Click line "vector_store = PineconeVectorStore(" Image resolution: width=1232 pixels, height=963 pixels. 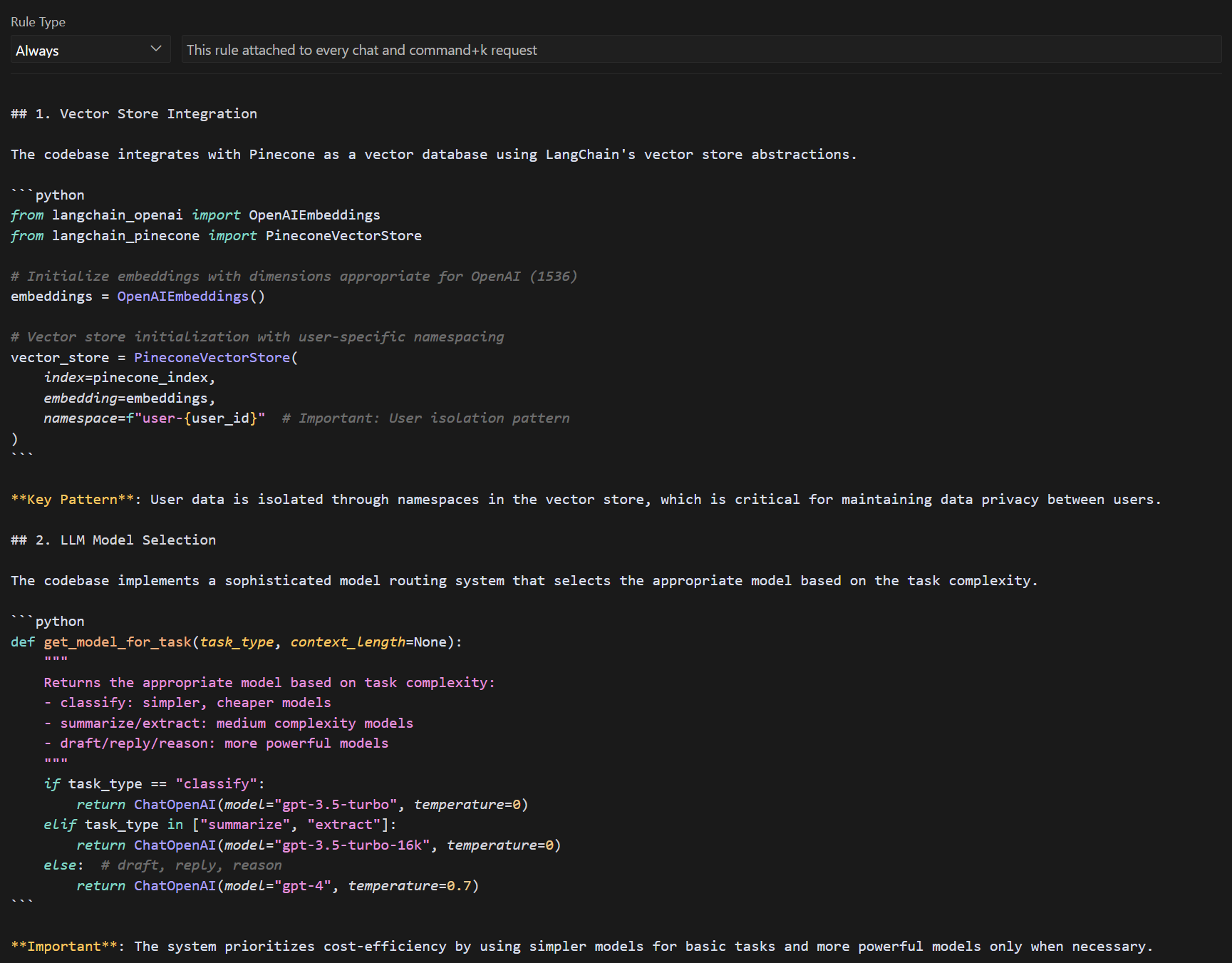tap(154, 357)
